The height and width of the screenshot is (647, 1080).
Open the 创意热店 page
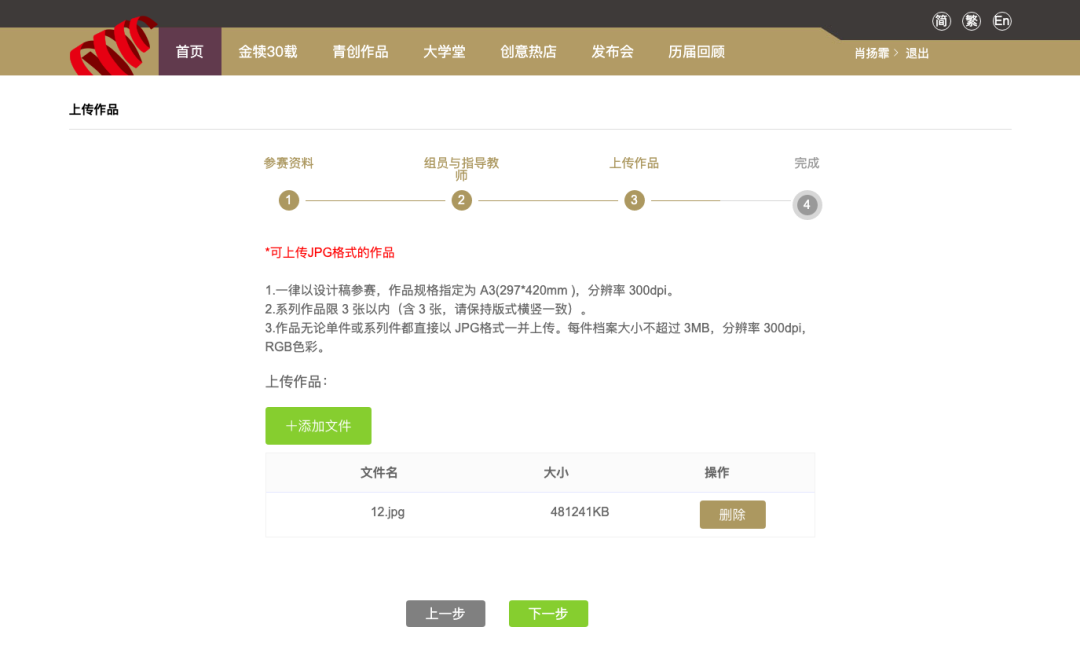click(528, 51)
